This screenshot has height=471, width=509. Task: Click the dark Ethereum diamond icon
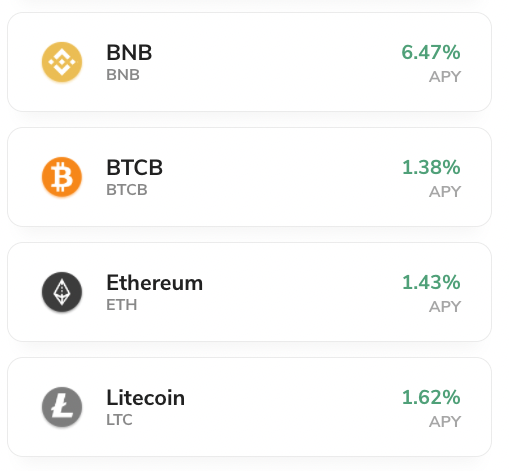coord(62,292)
